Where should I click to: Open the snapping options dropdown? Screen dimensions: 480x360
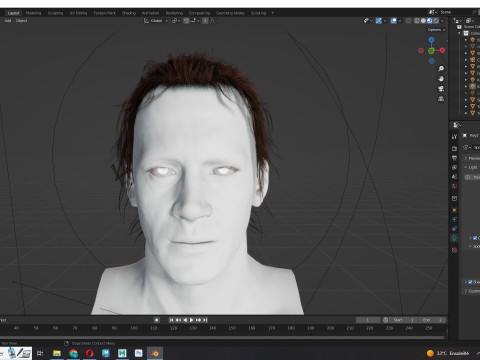coord(195,21)
